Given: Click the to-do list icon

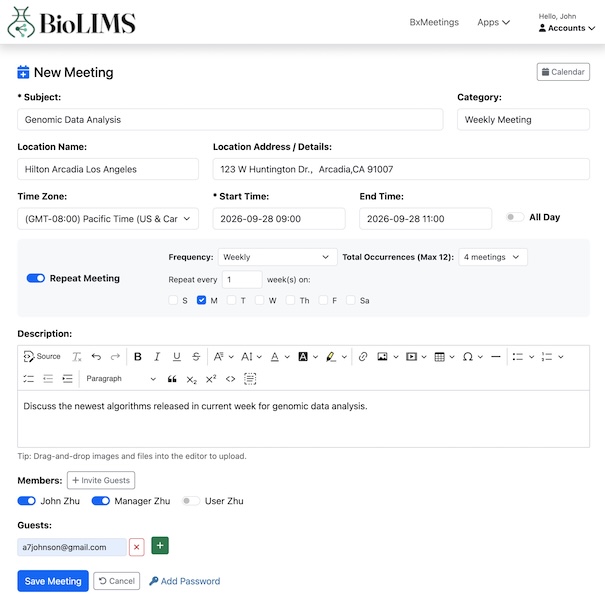Looking at the screenshot, I should [x=29, y=379].
